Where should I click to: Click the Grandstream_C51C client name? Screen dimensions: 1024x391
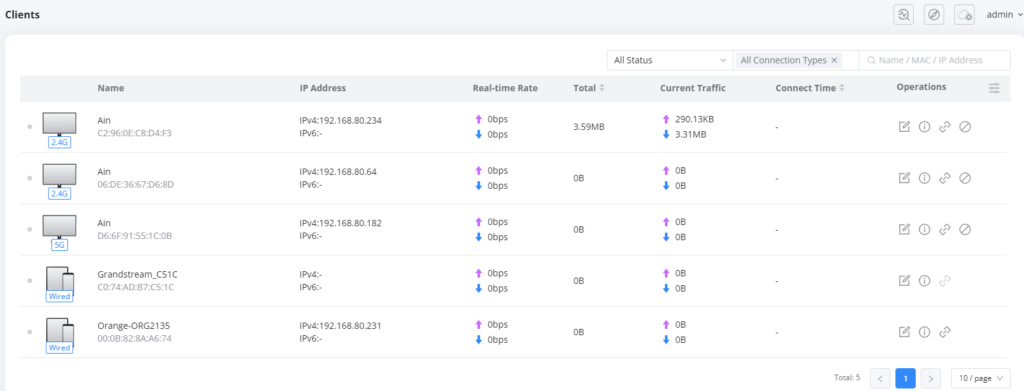click(x=137, y=274)
